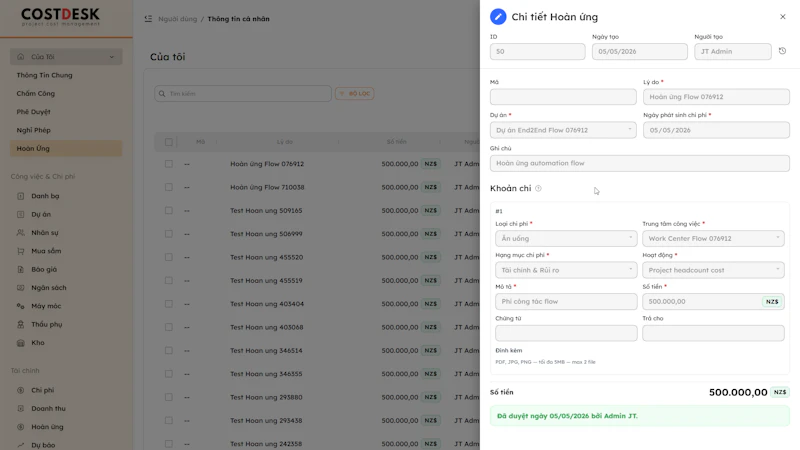The width and height of the screenshot is (800, 450).
Task: Collapse the Của Tôi sidebar group
Action: [112, 57]
